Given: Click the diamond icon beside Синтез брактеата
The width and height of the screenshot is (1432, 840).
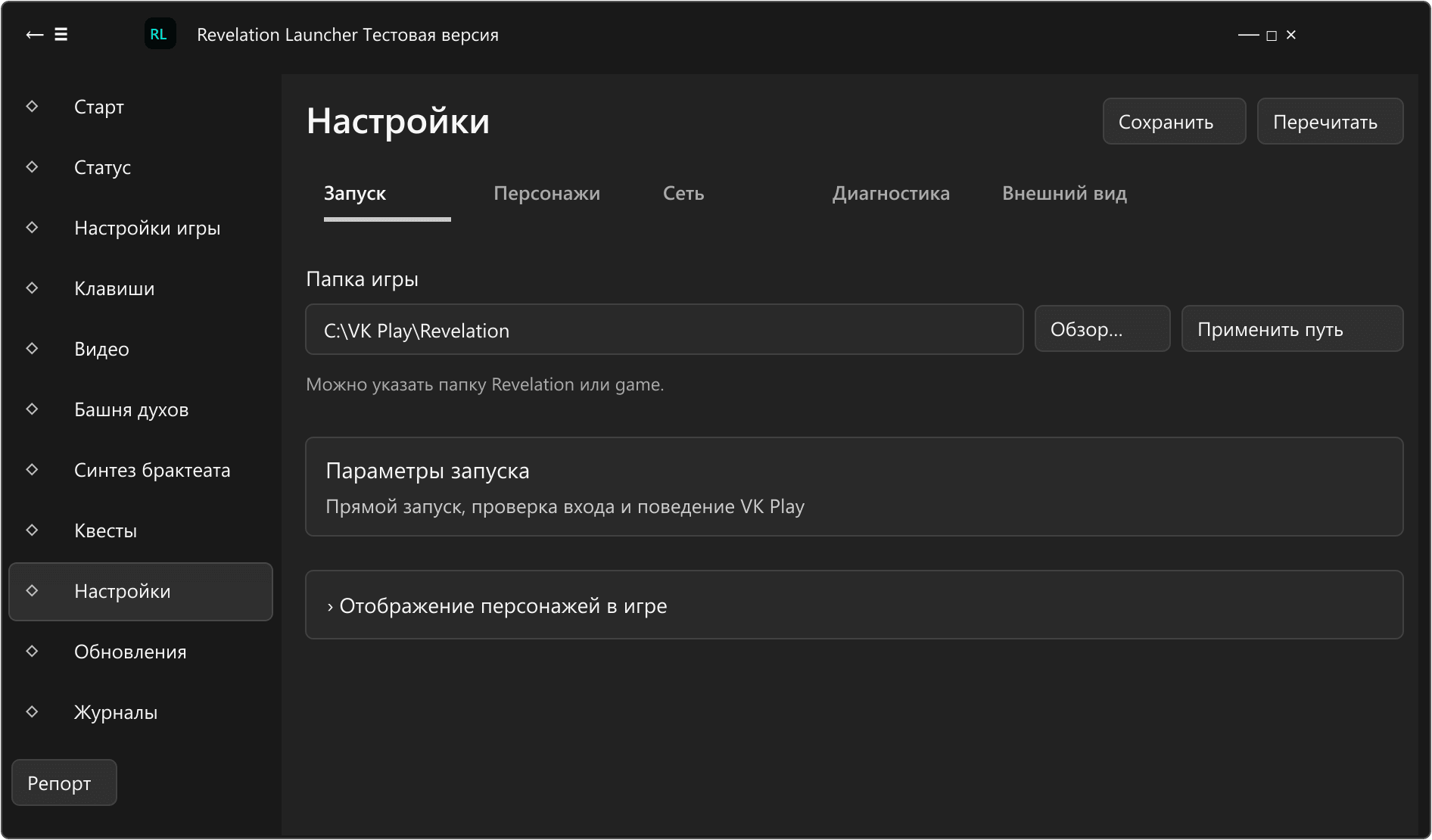Looking at the screenshot, I should (x=32, y=469).
